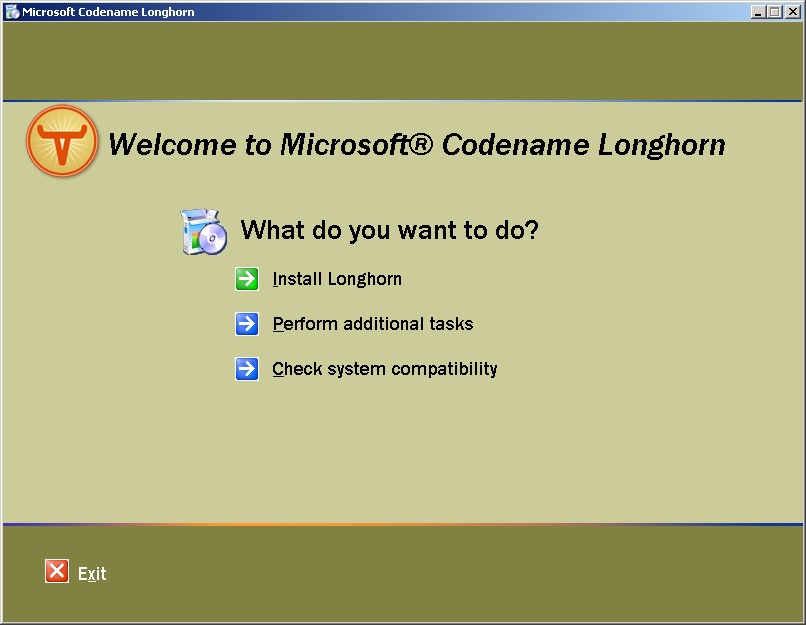The height and width of the screenshot is (625, 806).
Task: Click the blue arrow beside Check system compatibility
Action: (x=247, y=369)
